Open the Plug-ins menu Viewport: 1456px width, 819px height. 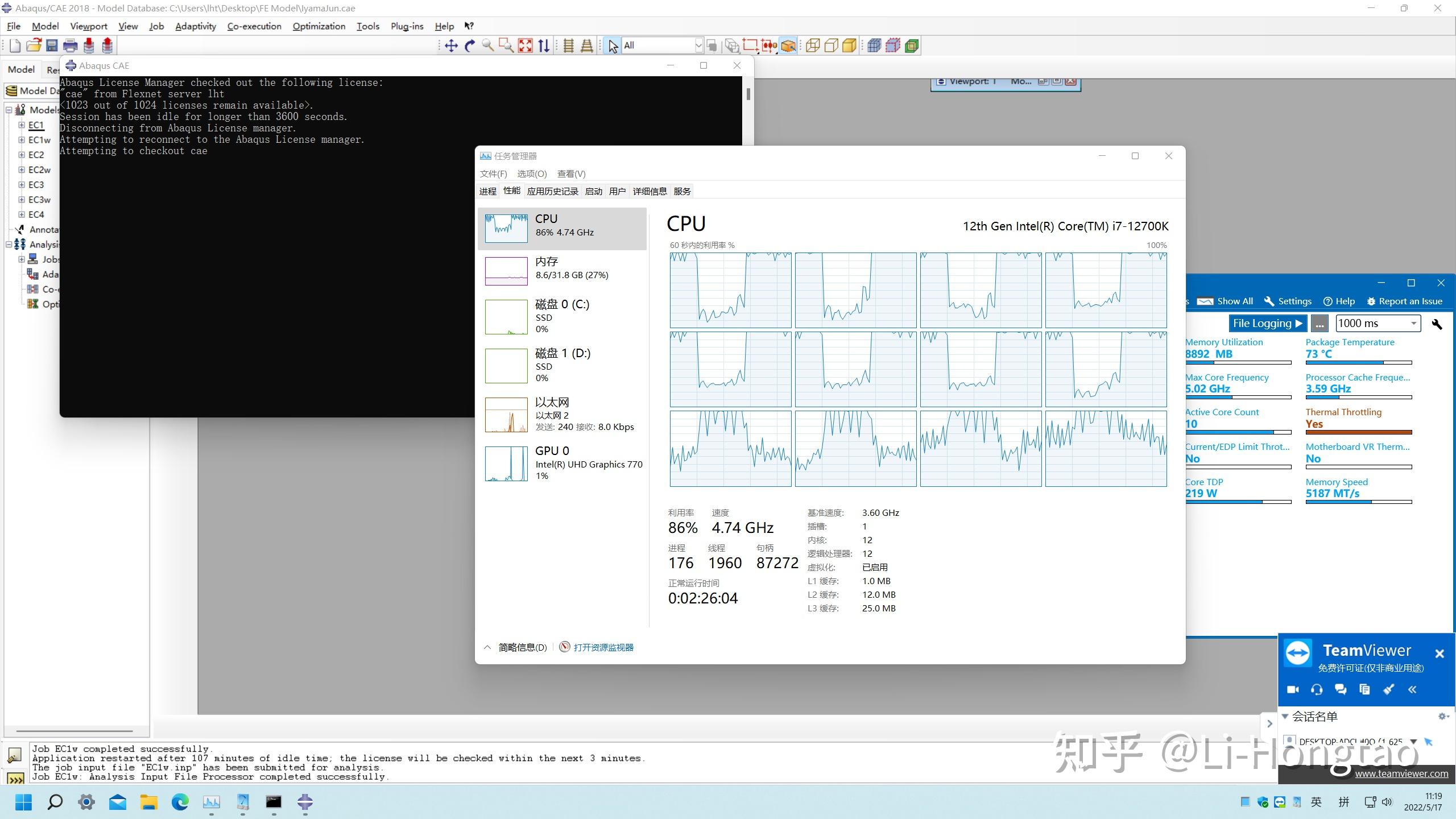407,26
